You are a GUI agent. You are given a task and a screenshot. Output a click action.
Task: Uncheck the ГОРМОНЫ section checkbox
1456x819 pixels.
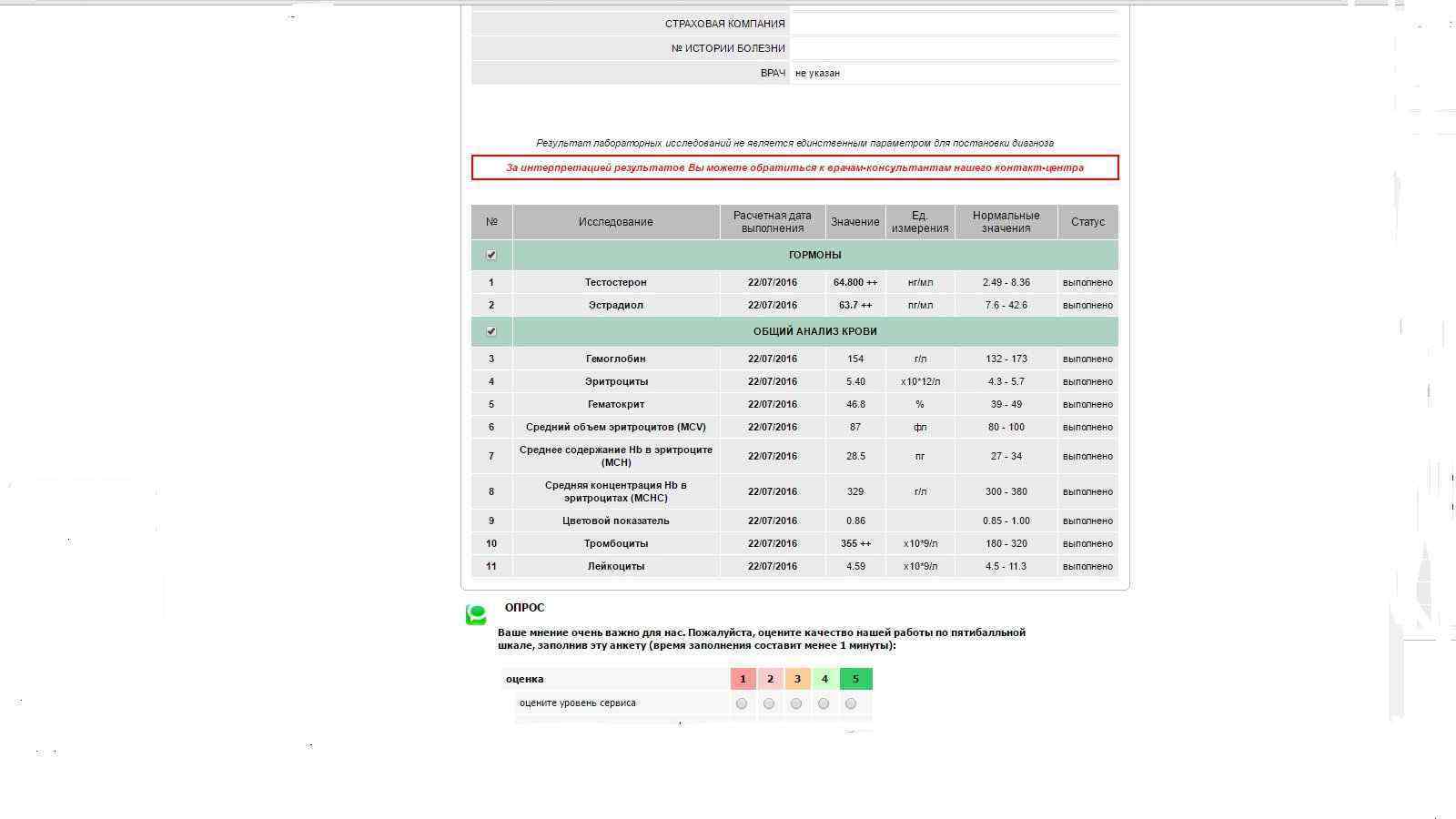click(491, 255)
